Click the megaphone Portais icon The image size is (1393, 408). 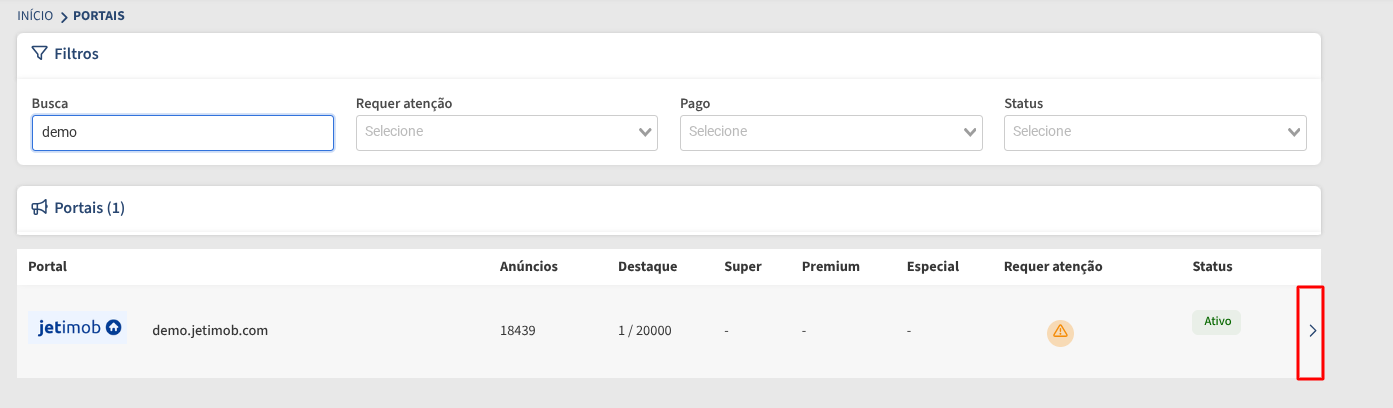[39, 208]
